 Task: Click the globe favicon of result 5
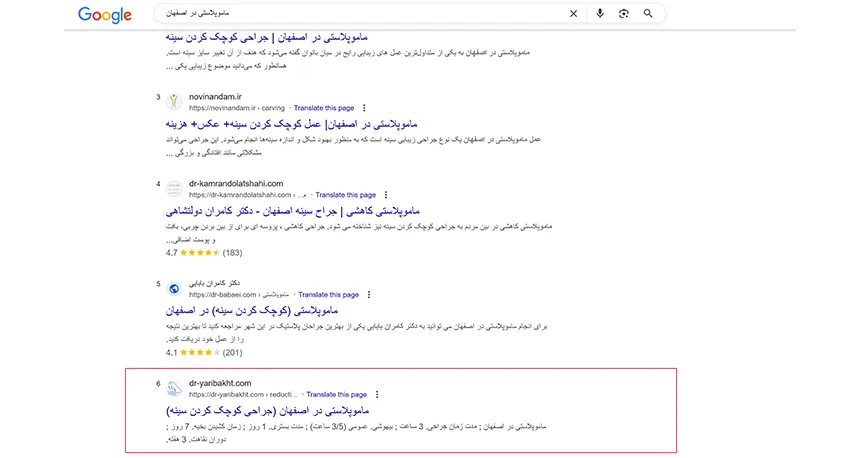(x=174, y=289)
